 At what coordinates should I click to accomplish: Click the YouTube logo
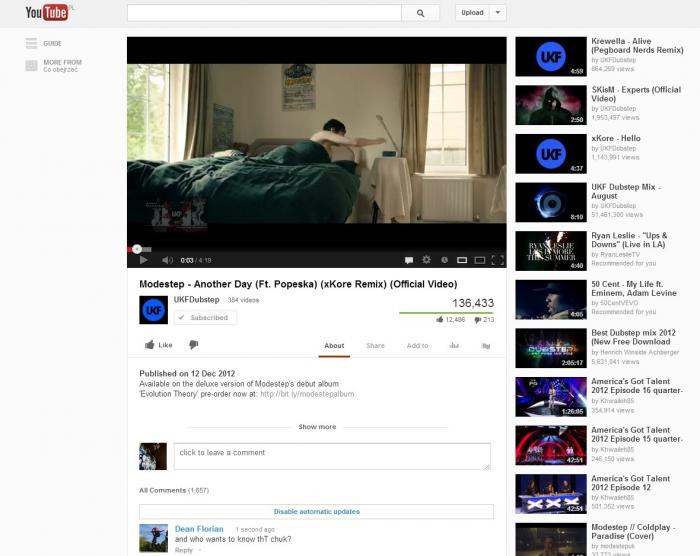tap(47, 13)
